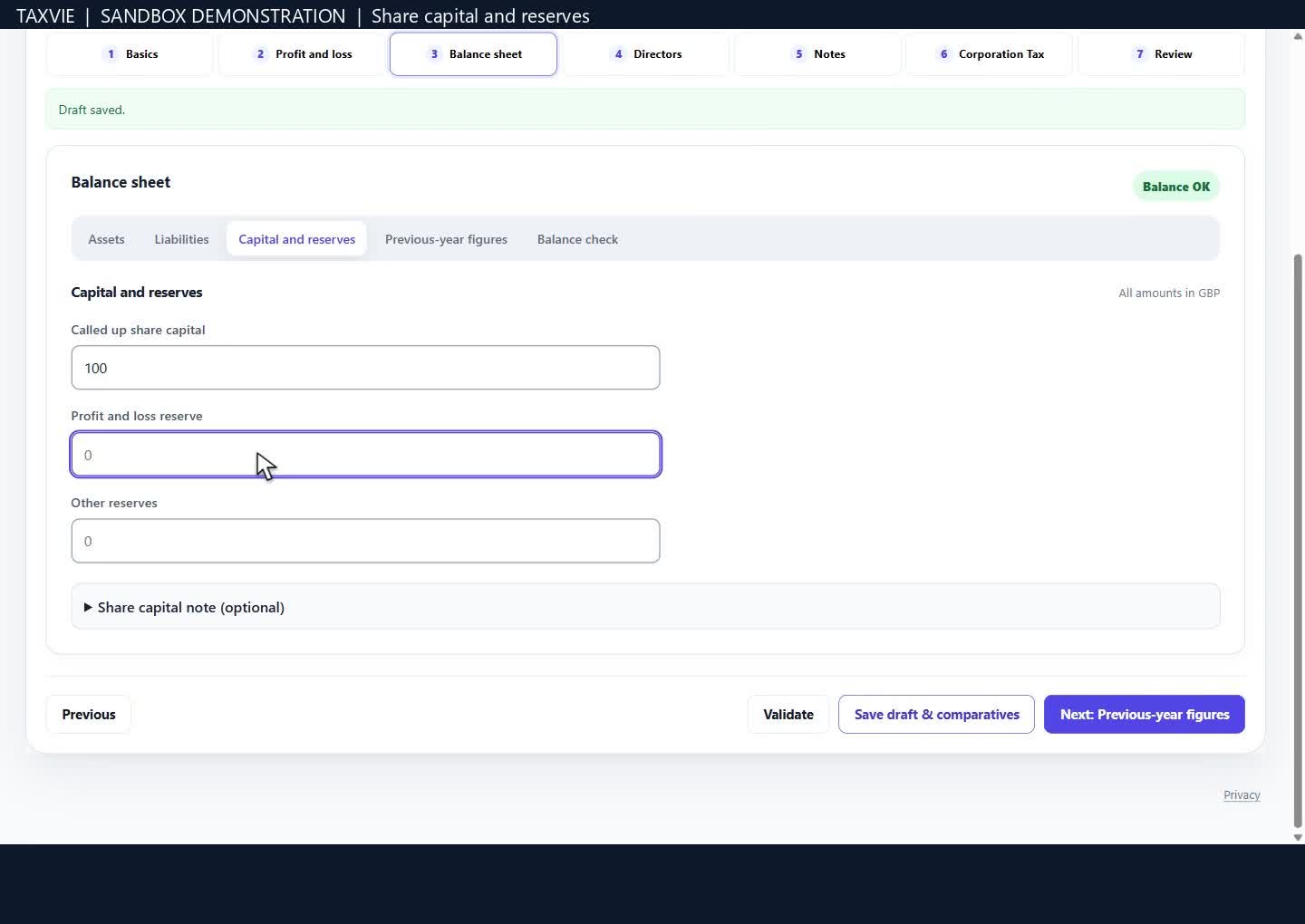Open the Balance check sub-tab
The image size is (1305, 924).
(577, 239)
